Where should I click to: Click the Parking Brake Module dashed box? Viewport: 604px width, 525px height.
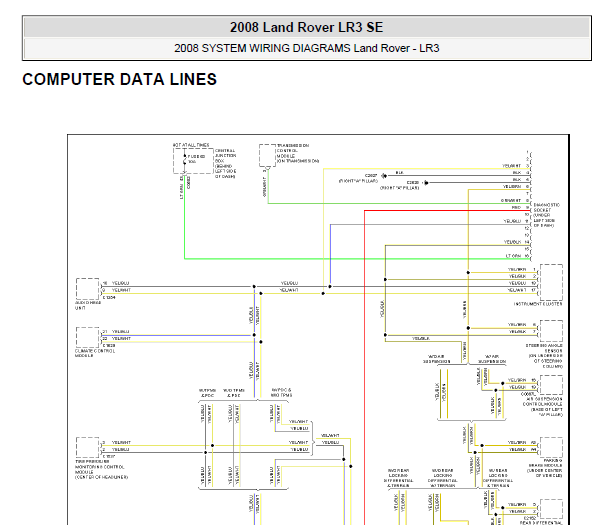coord(551,448)
